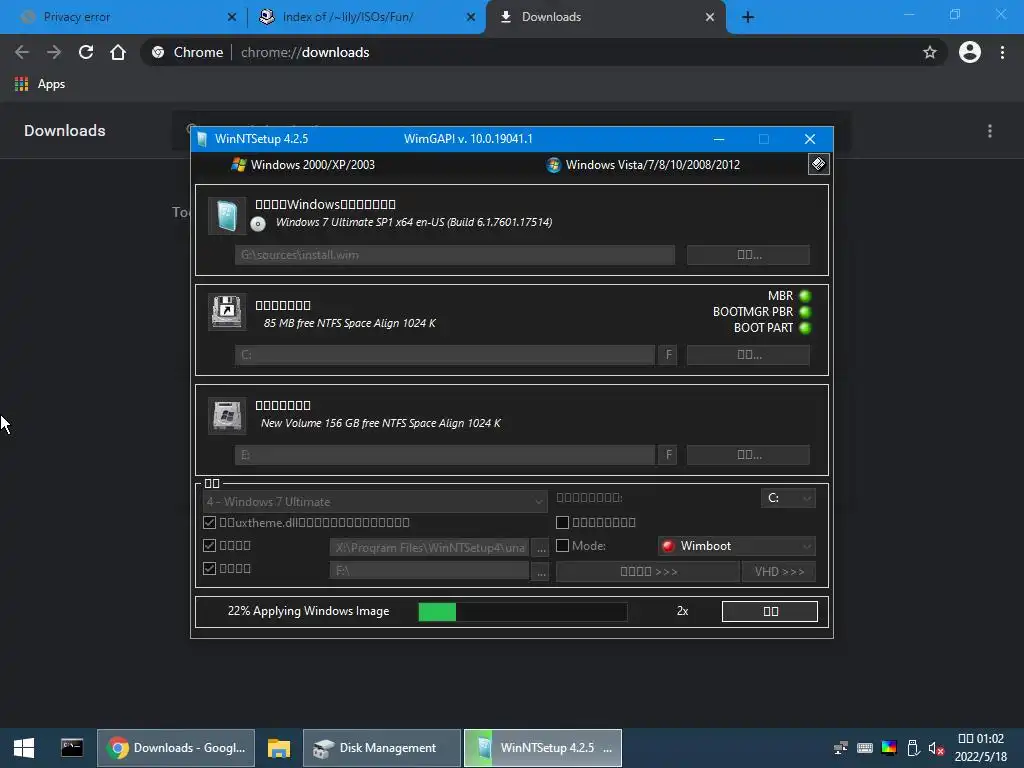Click the boot drive floppy icon

(x=227, y=312)
